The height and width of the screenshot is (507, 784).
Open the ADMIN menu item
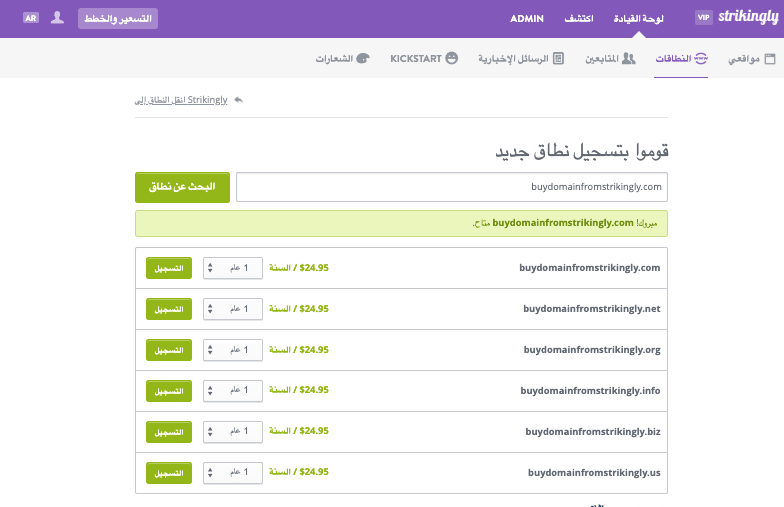pos(526,18)
